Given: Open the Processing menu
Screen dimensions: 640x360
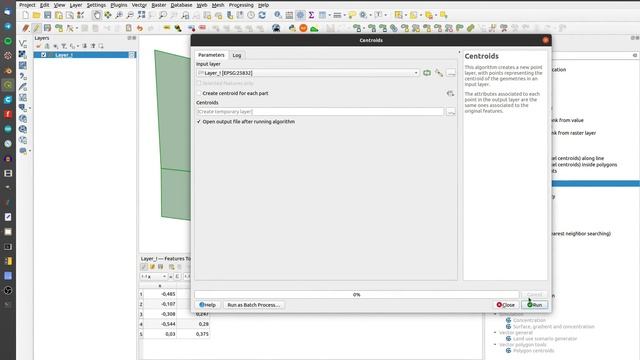Looking at the screenshot, I should [241, 5].
